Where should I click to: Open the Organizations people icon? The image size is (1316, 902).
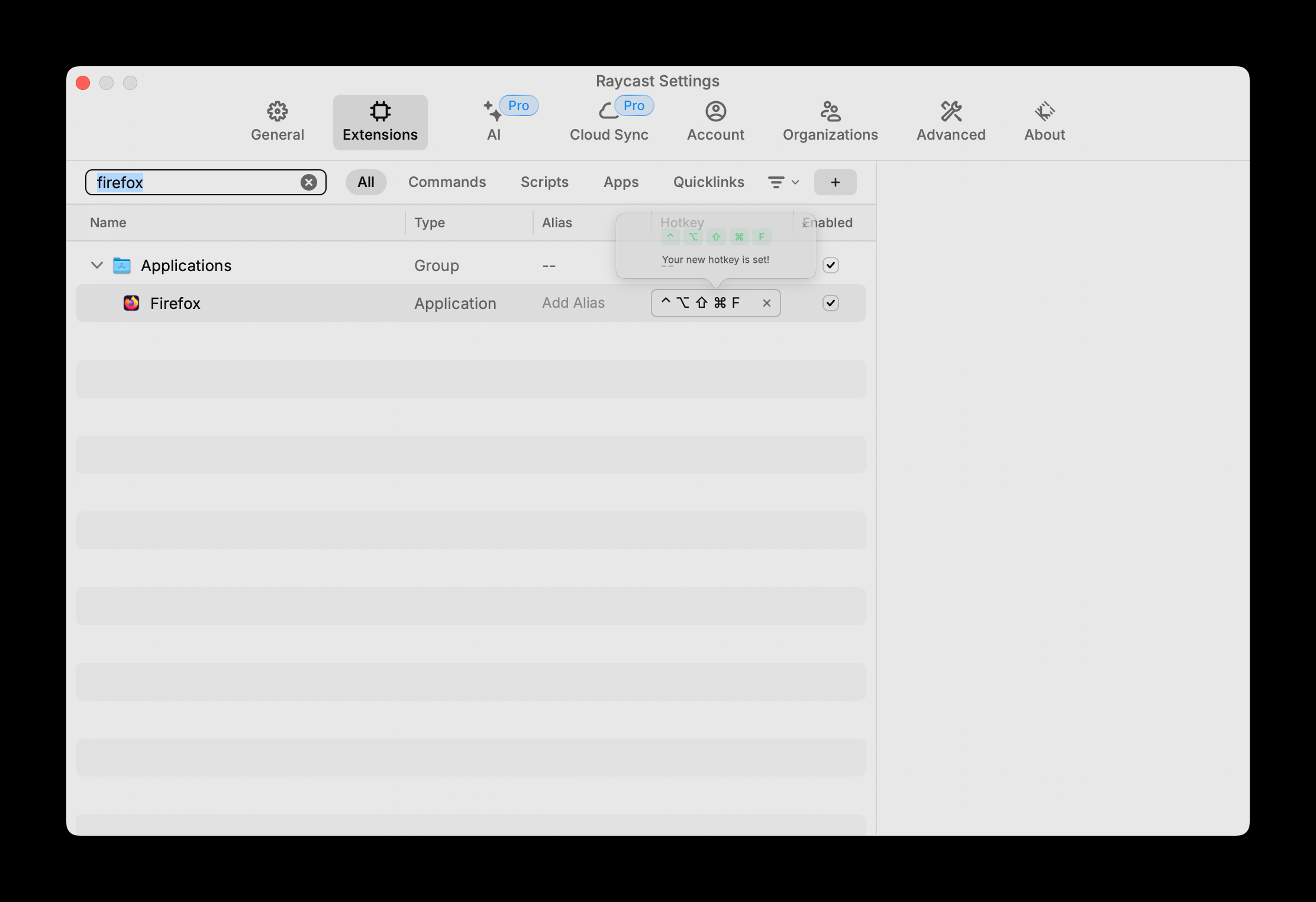point(830,111)
